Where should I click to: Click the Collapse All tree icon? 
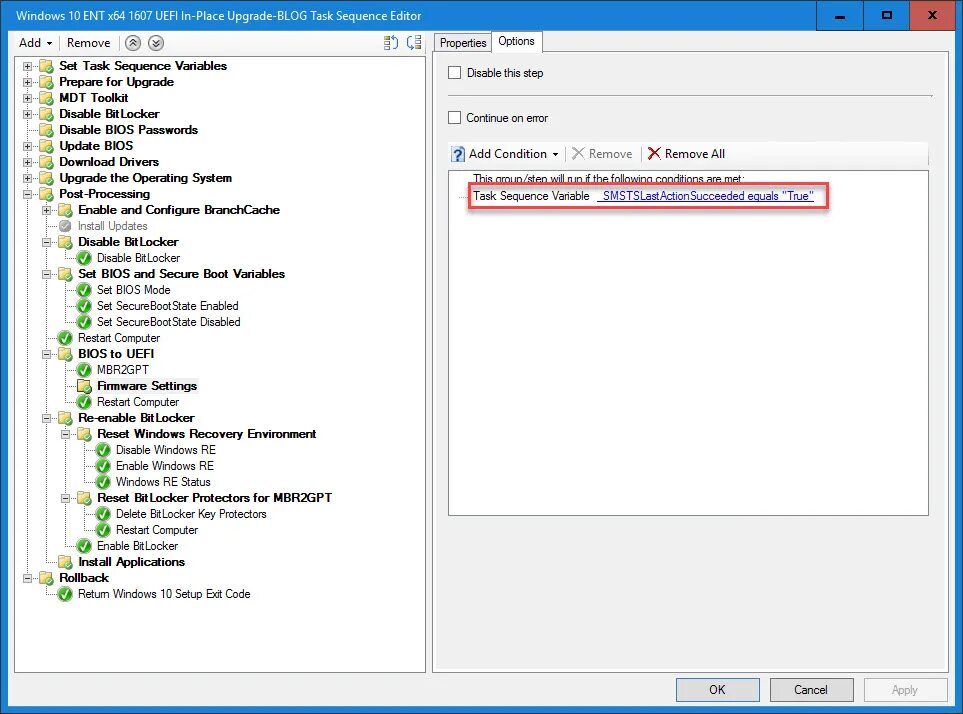coord(415,42)
